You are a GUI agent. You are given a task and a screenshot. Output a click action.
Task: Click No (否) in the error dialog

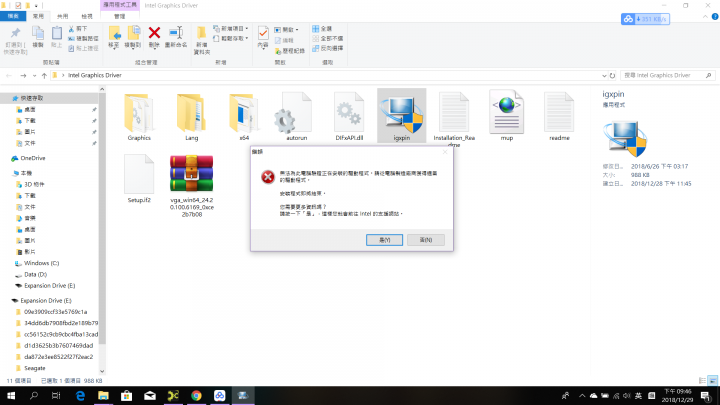pos(426,240)
